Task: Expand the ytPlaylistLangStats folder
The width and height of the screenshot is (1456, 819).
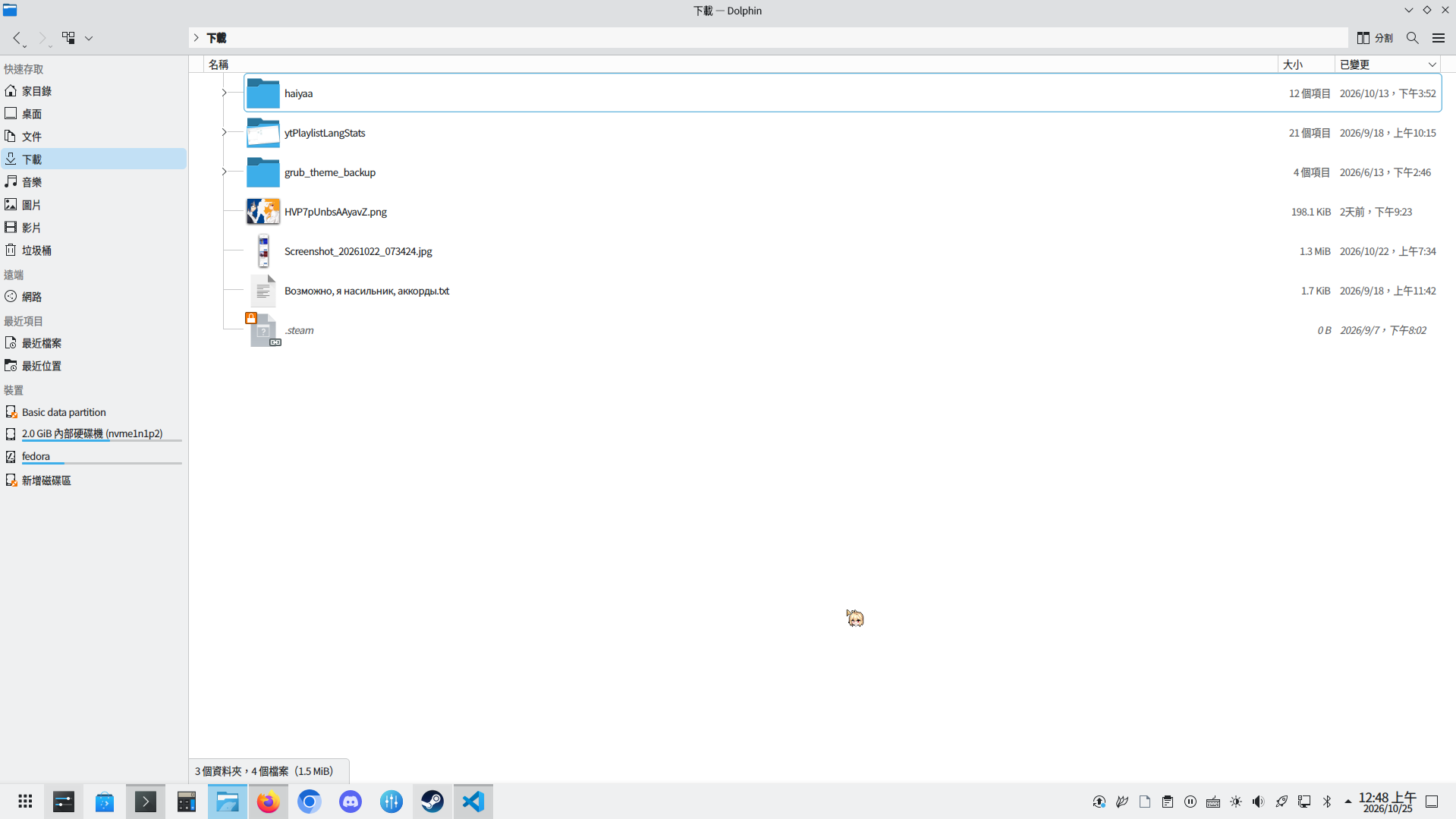Action: click(x=224, y=132)
